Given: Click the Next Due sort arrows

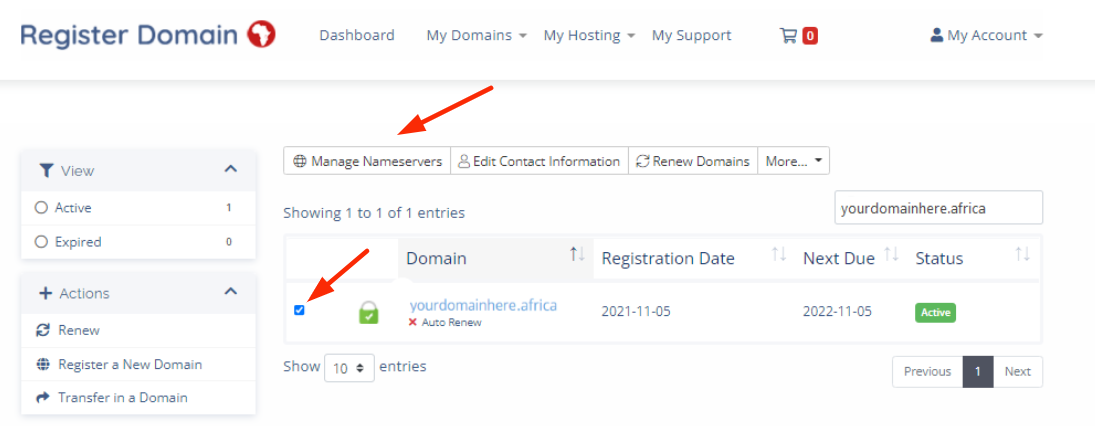Looking at the screenshot, I should coord(892,256).
